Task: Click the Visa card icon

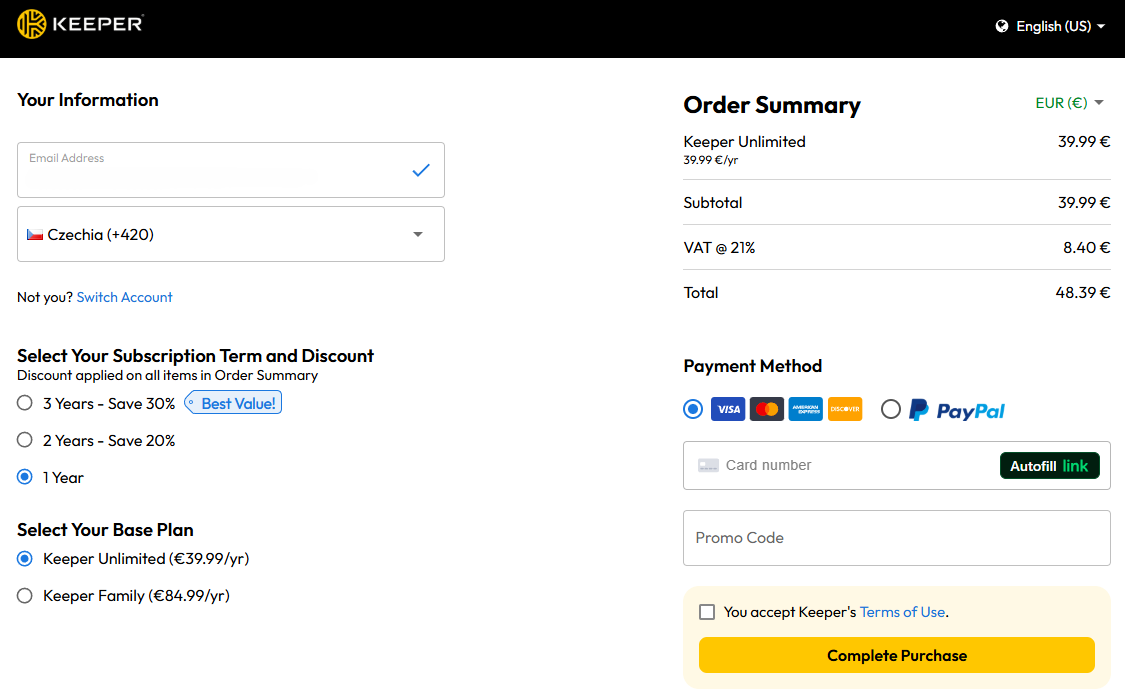Action: click(727, 409)
